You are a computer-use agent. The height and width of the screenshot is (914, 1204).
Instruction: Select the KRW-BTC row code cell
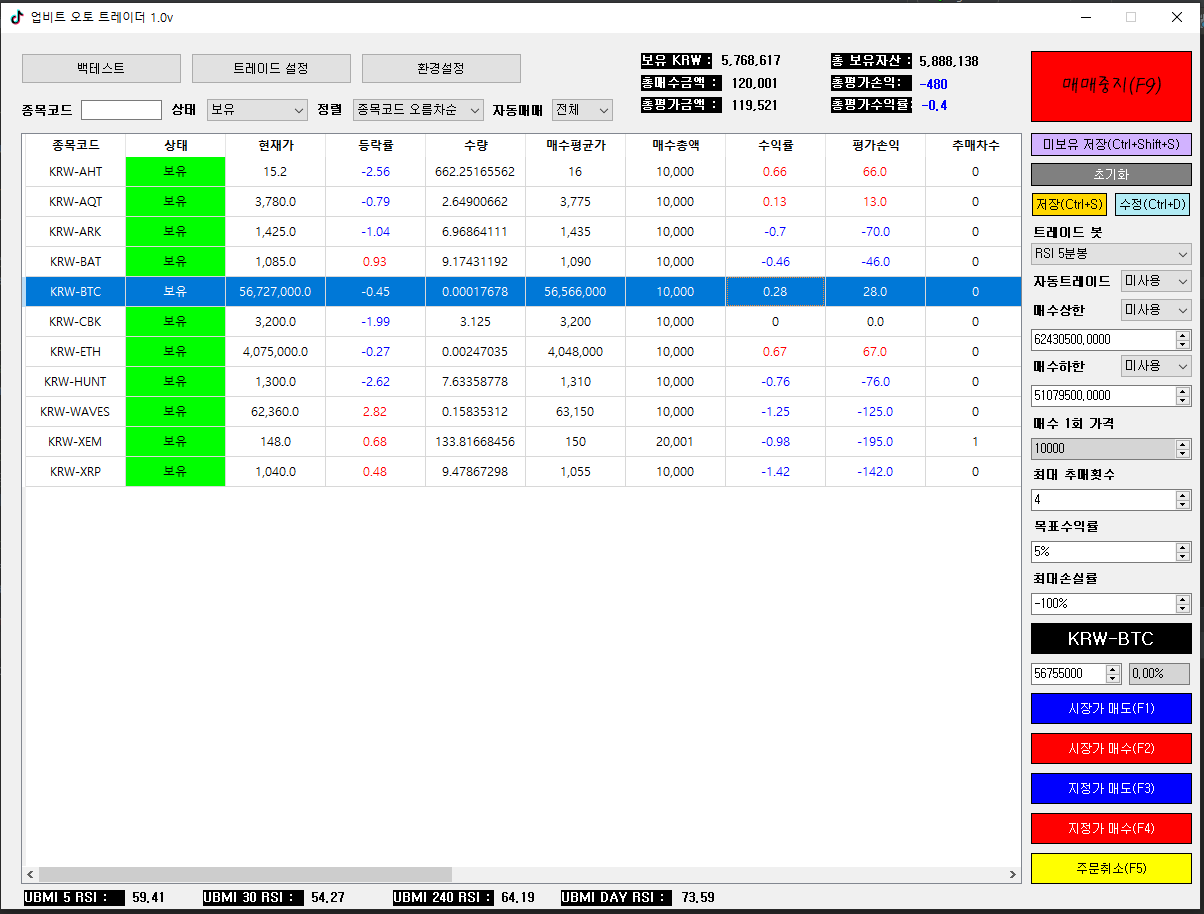[75, 292]
